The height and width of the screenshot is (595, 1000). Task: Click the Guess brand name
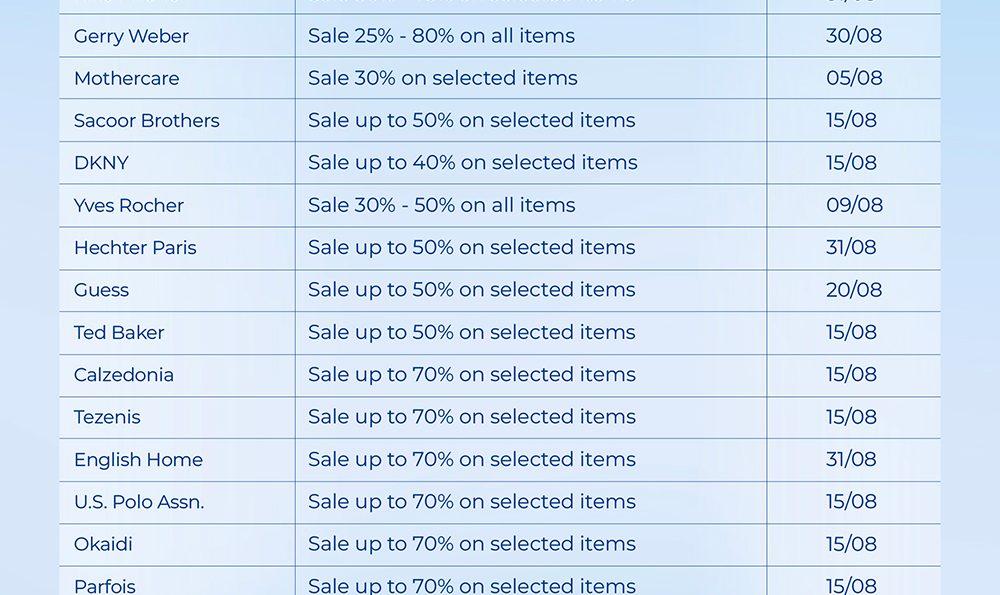coord(101,290)
